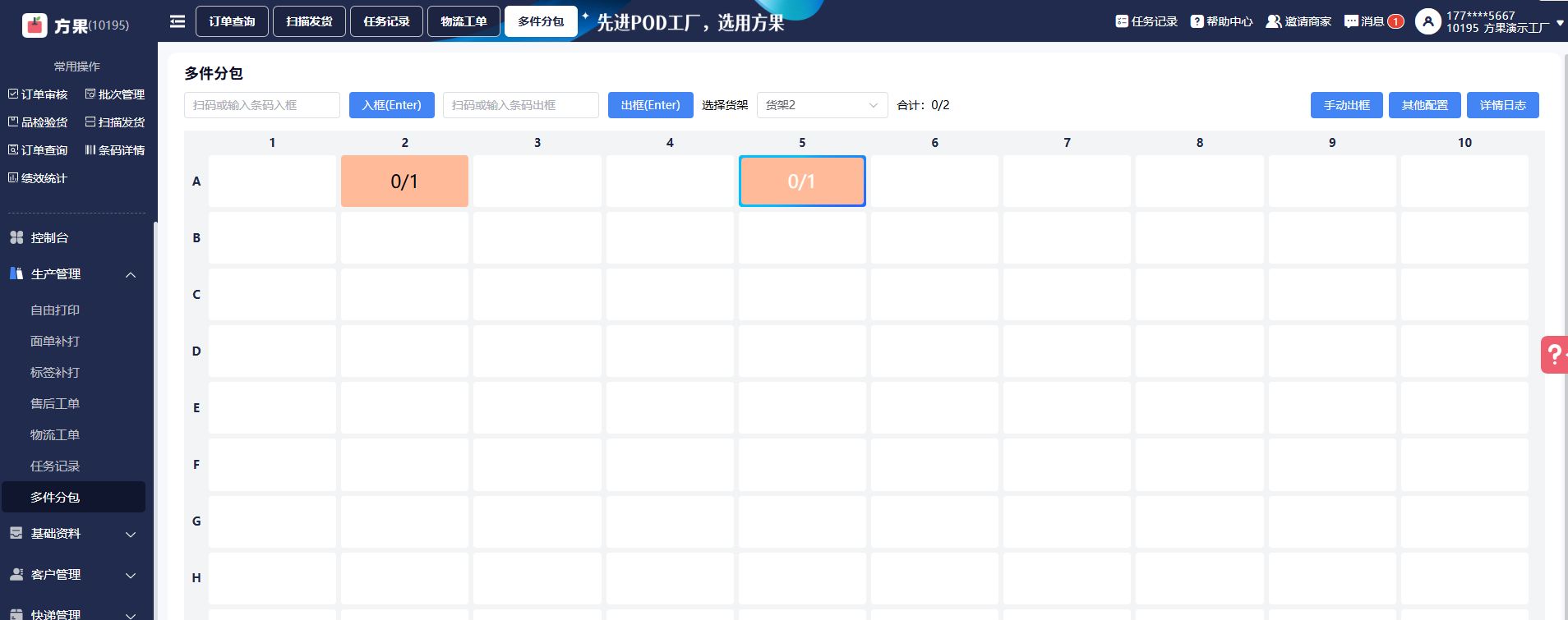1568x620 pixels.
Task: Select the orange 0/1 cell in column 2
Action: coord(404,181)
